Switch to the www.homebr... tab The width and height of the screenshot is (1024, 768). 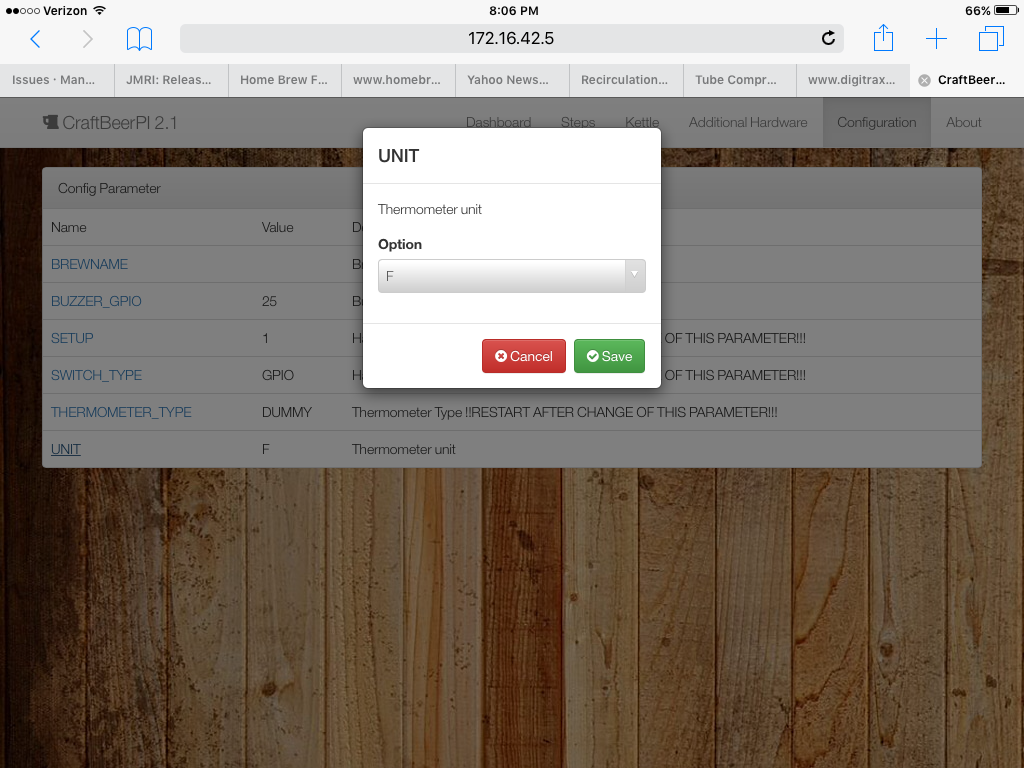[x=398, y=80]
